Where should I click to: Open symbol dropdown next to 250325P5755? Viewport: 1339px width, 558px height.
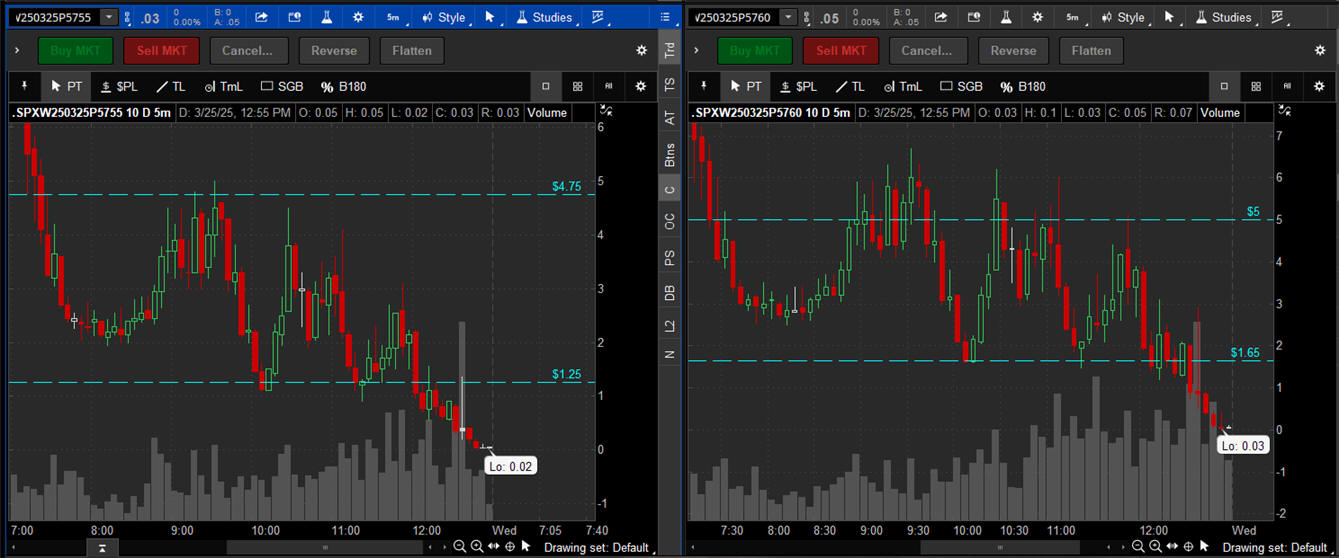(108, 18)
